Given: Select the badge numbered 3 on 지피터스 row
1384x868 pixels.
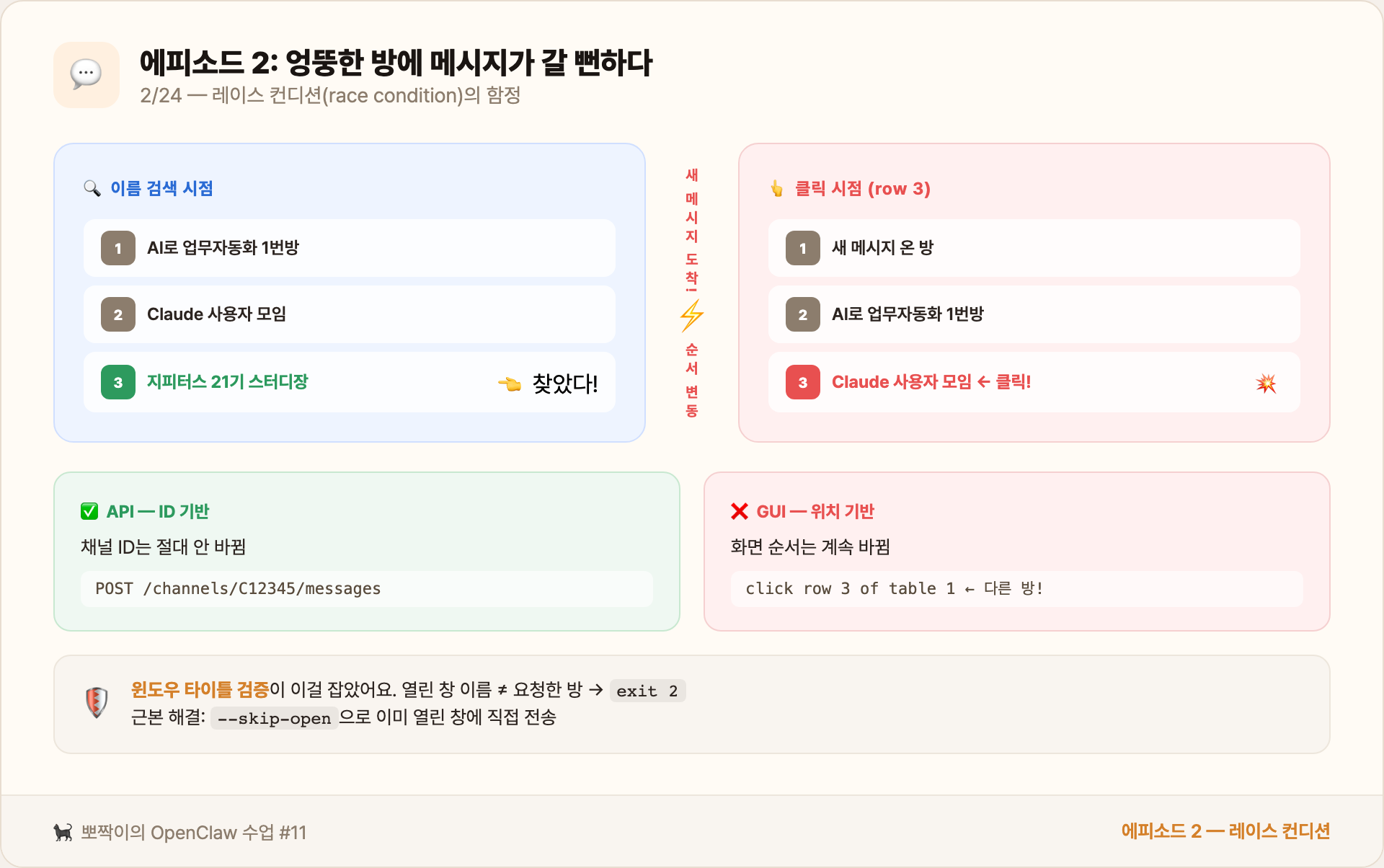Looking at the screenshot, I should point(117,383).
